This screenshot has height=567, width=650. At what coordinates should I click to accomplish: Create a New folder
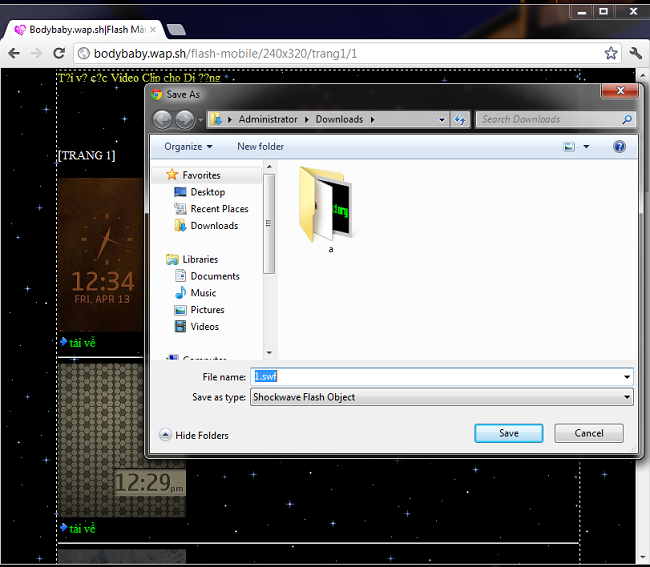[x=260, y=146]
